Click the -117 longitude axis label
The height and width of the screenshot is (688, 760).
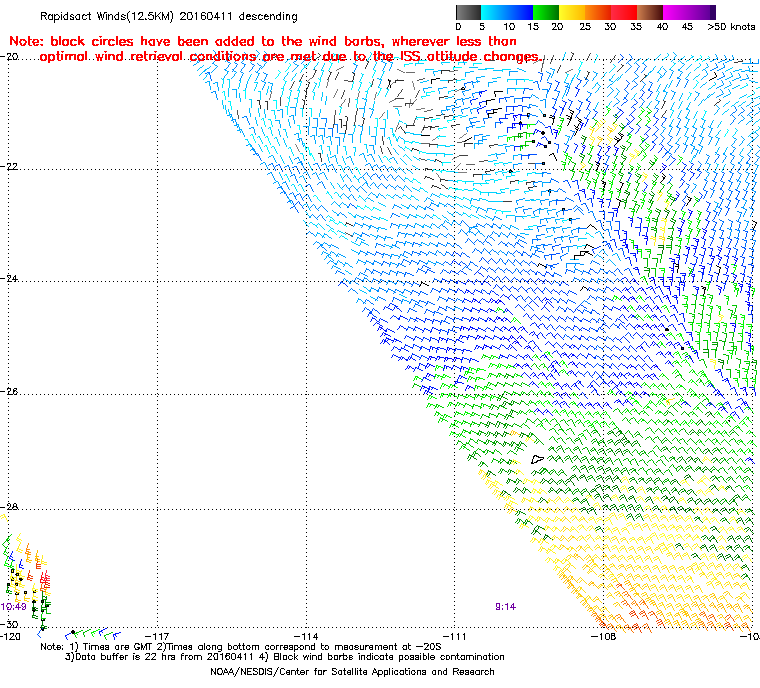(158, 637)
